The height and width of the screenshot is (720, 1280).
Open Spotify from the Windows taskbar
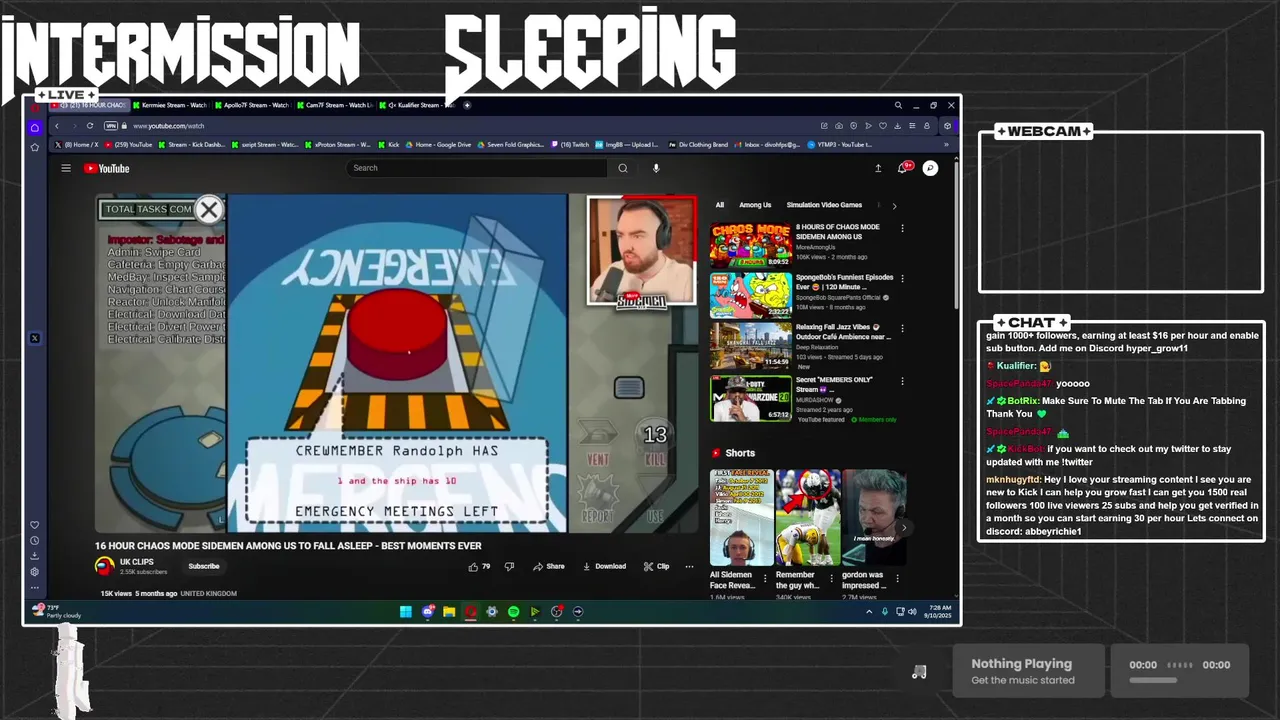(514, 612)
